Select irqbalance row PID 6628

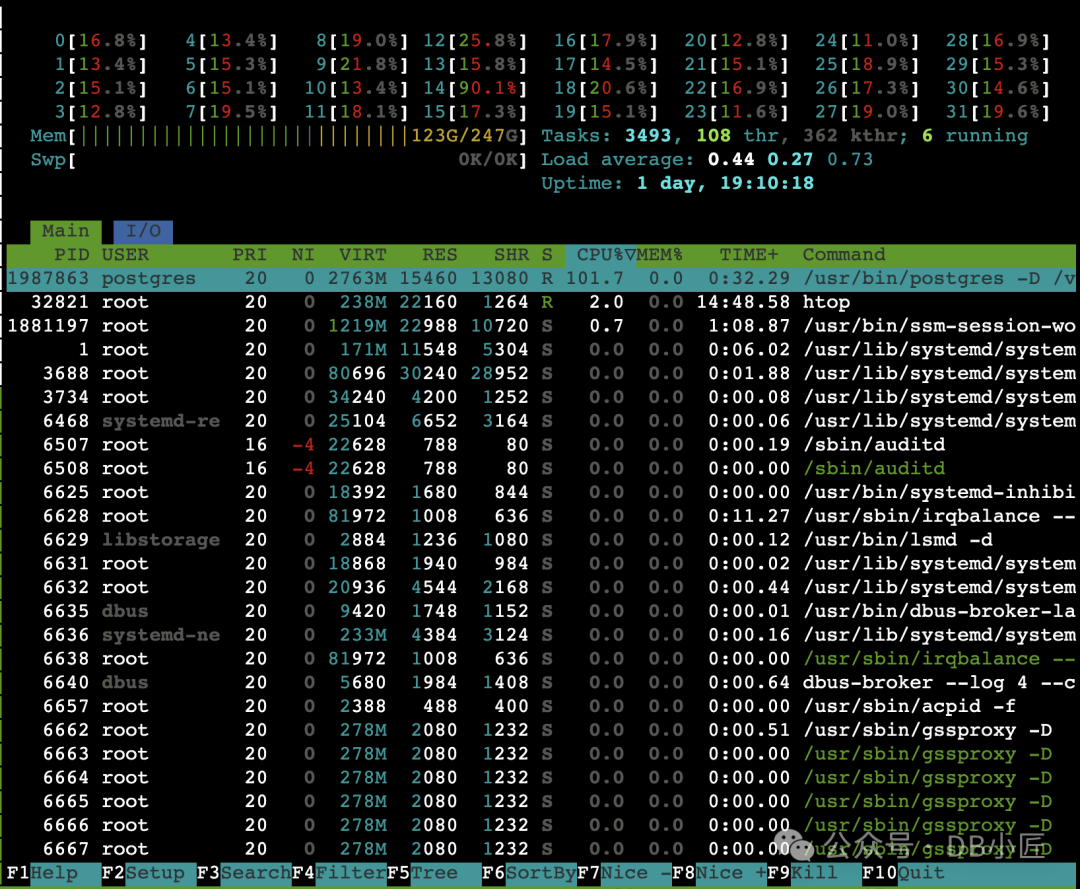click(541, 516)
